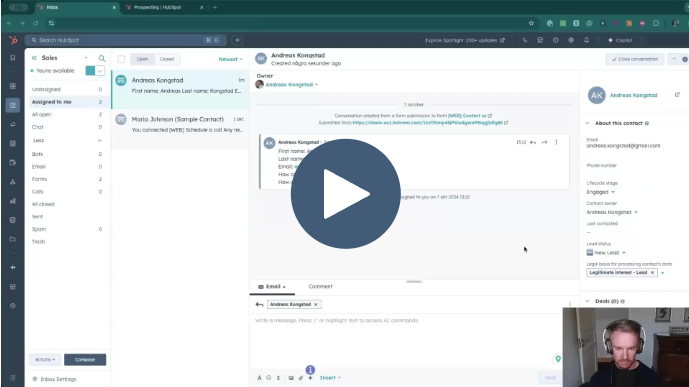Search inbox using the magnifier icon
The width and height of the screenshot is (689, 387).
click(x=102, y=58)
